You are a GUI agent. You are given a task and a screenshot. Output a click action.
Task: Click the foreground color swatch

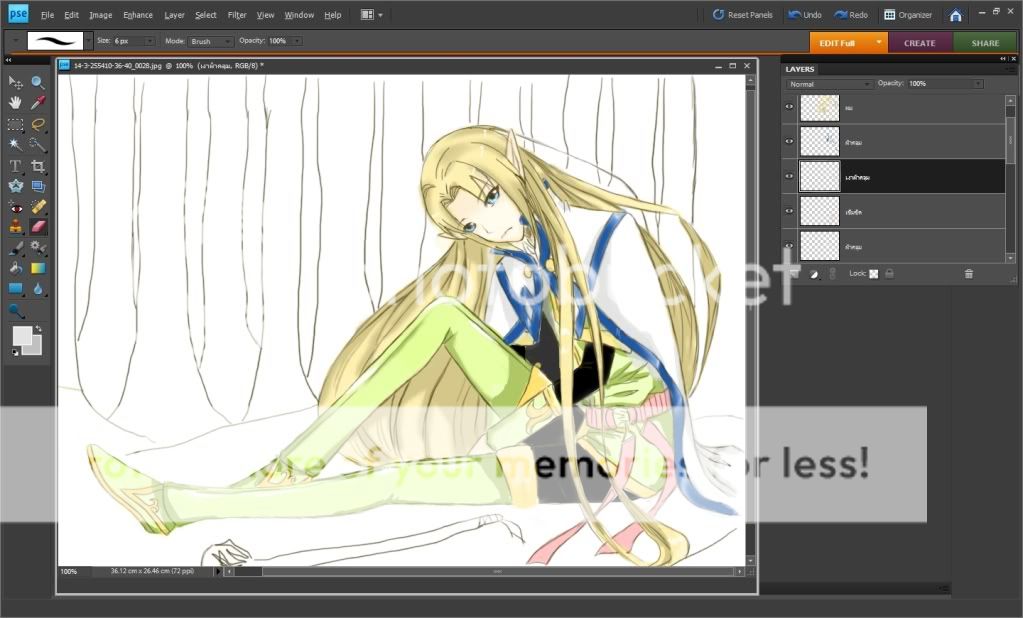[22, 335]
